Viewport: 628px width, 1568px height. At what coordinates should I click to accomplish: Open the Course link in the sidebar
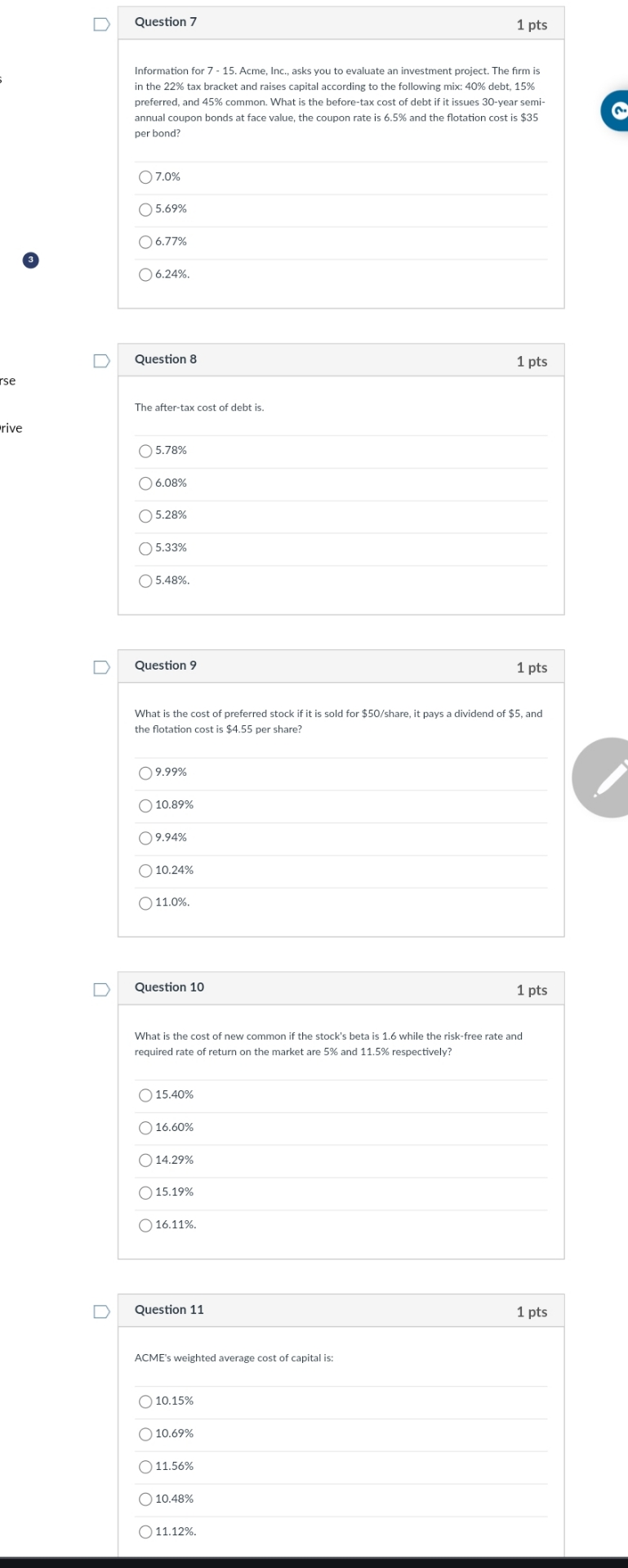[7, 381]
